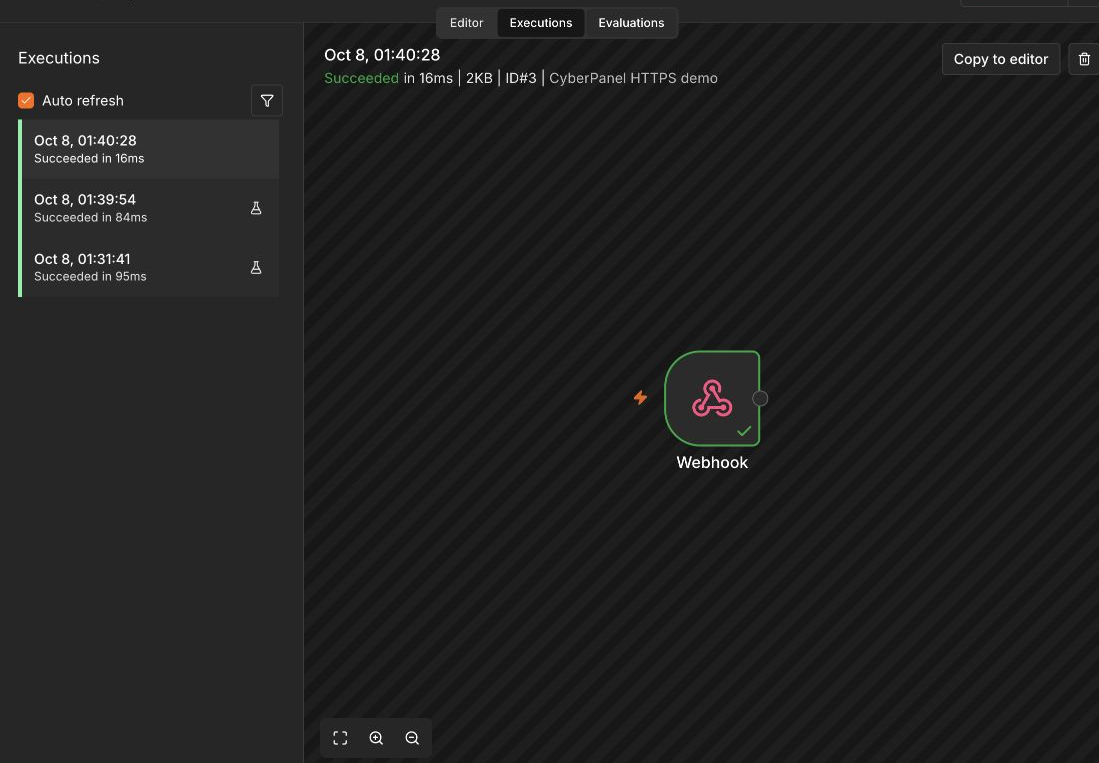Click flask icon on 01:31:41 execution
The image size is (1099, 763).
pyautogui.click(x=256, y=268)
